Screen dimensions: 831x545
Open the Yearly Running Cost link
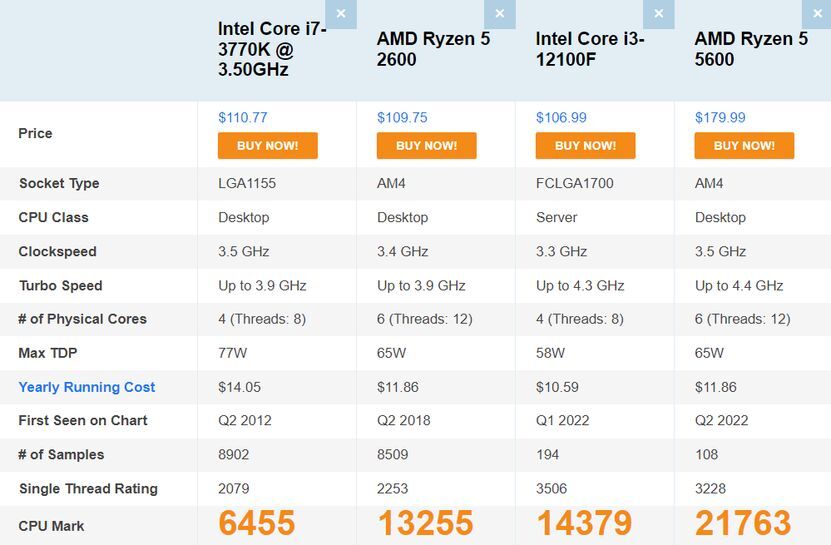tap(87, 387)
